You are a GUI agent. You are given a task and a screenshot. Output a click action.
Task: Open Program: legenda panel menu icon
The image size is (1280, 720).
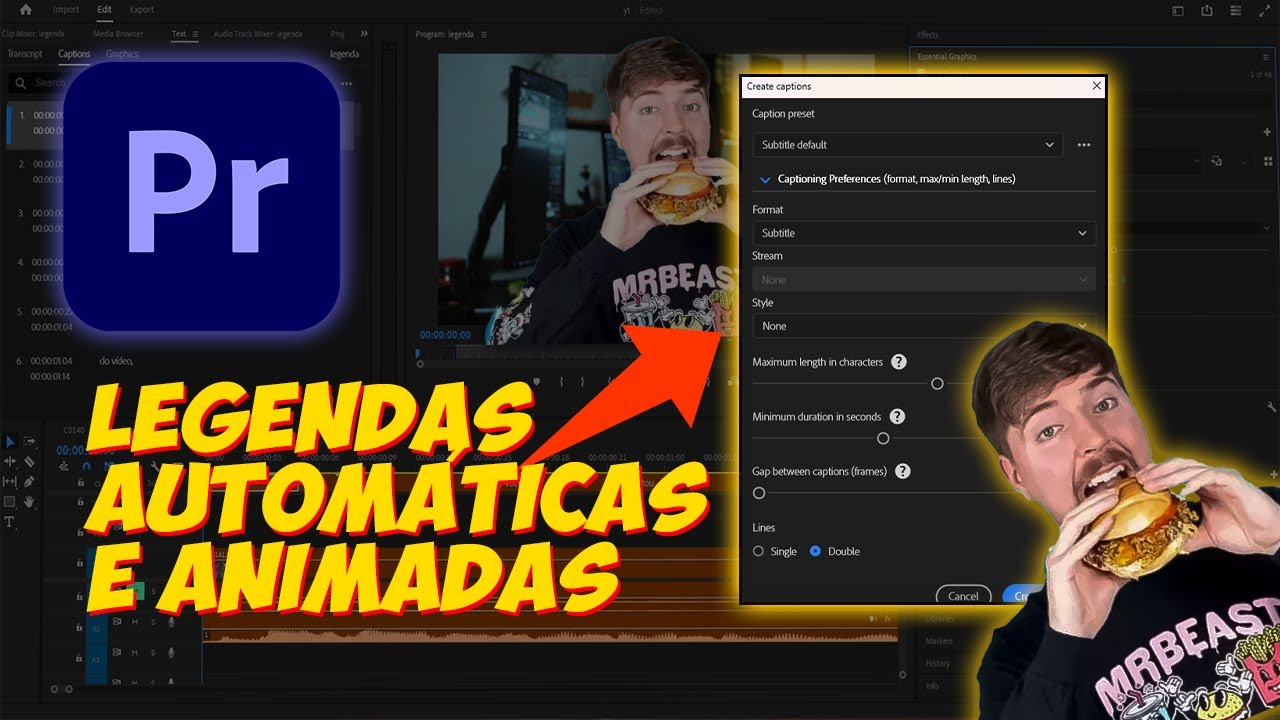pos(484,34)
